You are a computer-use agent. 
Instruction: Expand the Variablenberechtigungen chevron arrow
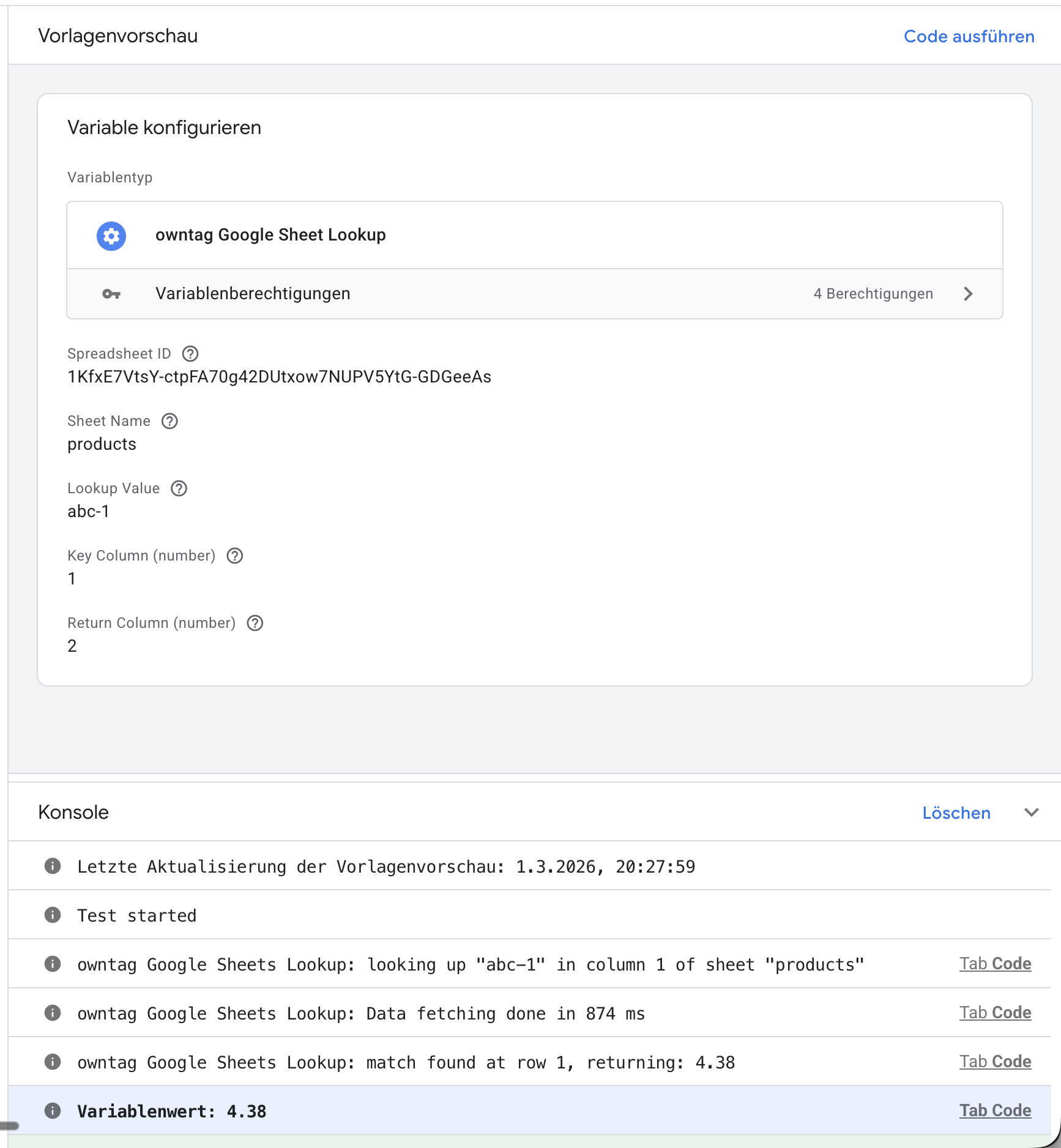(x=968, y=294)
